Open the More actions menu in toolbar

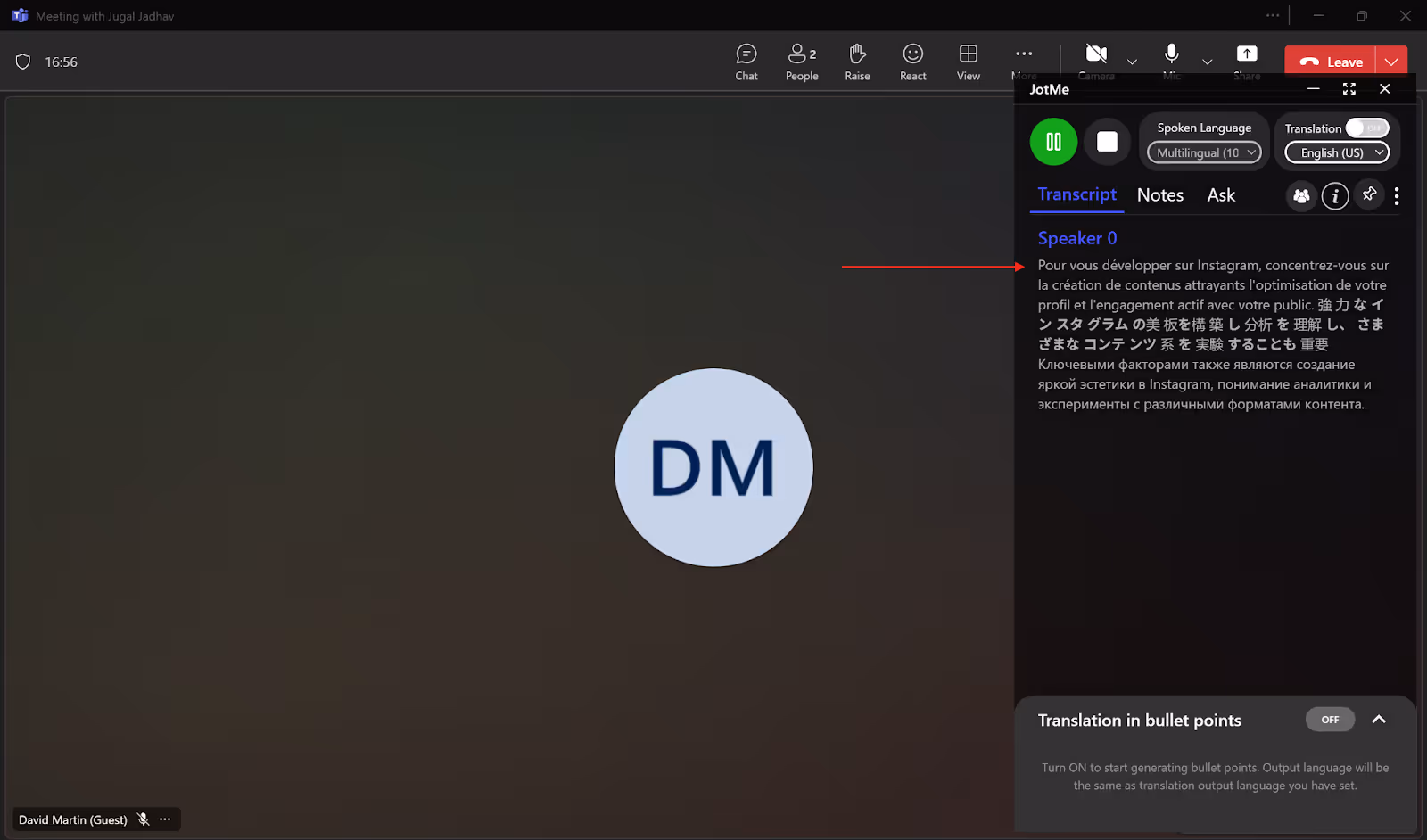1024,55
